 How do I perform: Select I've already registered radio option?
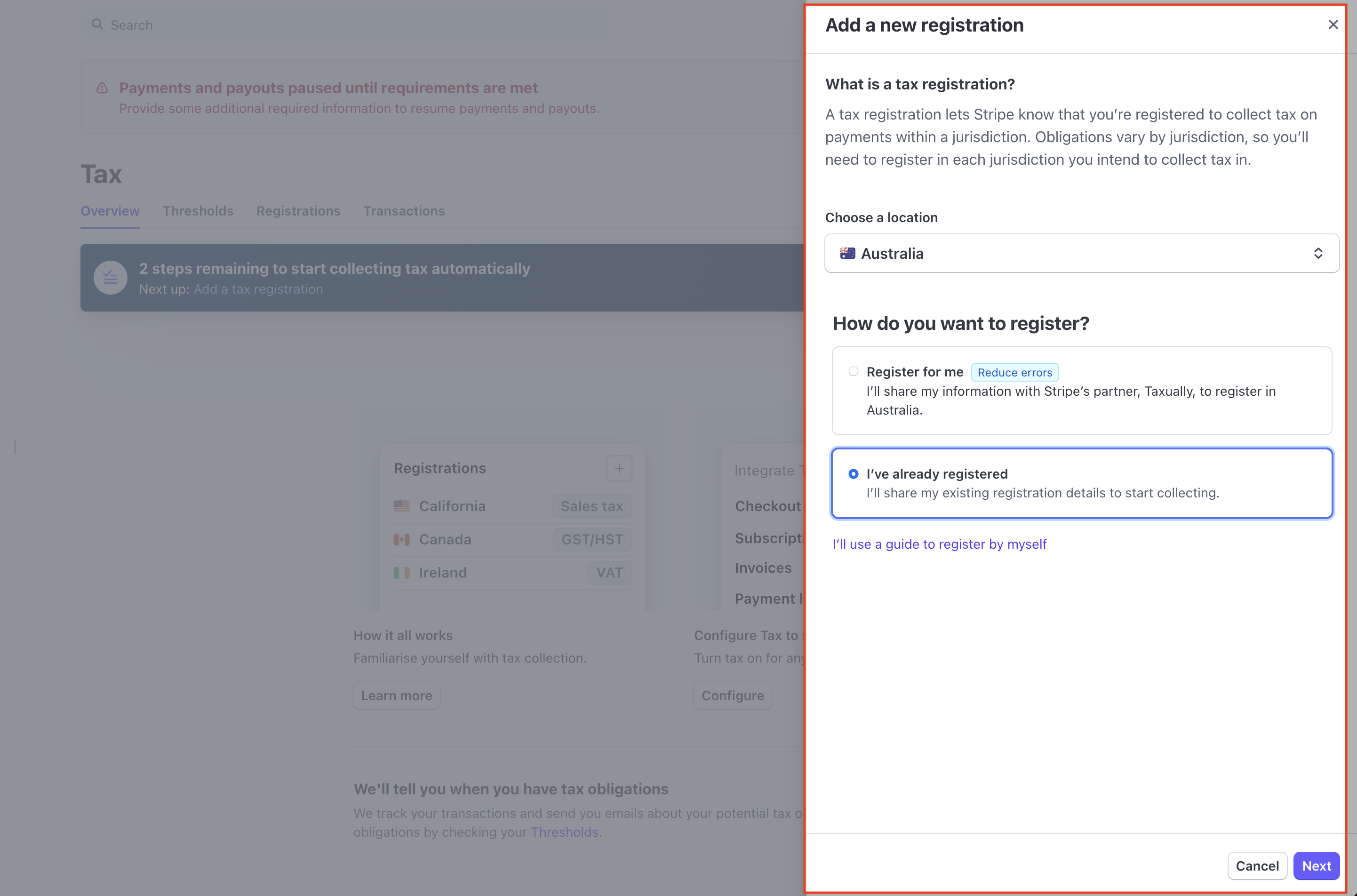853,474
